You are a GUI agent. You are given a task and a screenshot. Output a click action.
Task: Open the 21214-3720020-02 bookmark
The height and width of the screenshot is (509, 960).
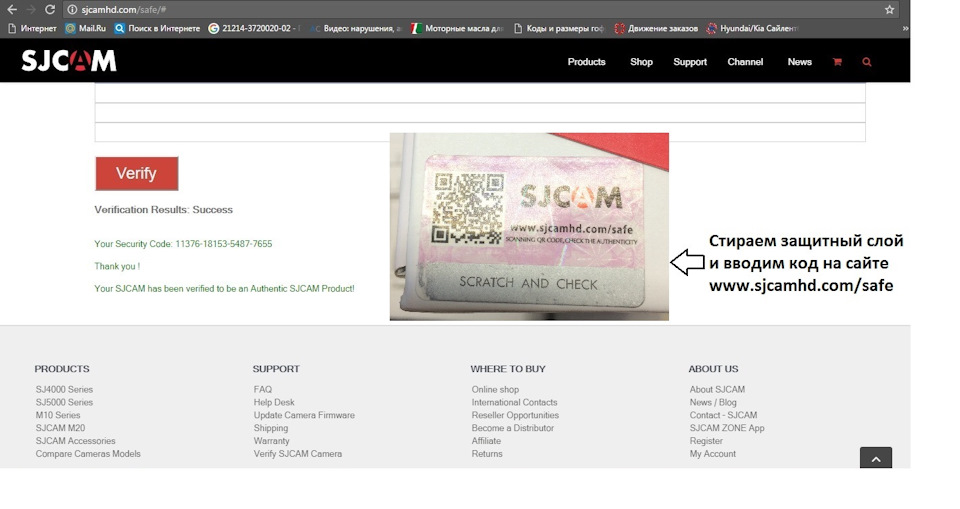[x=255, y=28]
